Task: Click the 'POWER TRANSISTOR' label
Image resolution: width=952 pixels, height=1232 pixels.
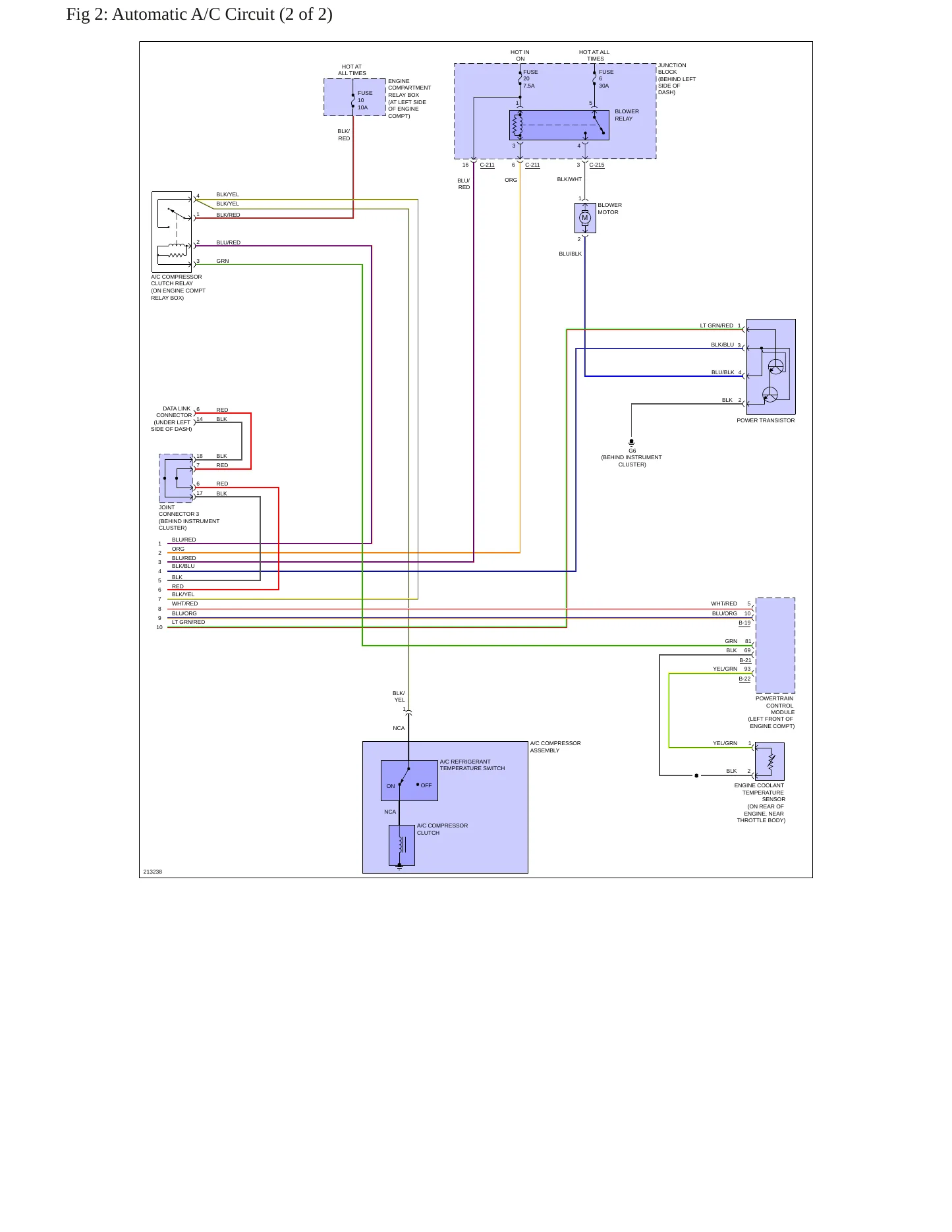Action: [x=766, y=420]
